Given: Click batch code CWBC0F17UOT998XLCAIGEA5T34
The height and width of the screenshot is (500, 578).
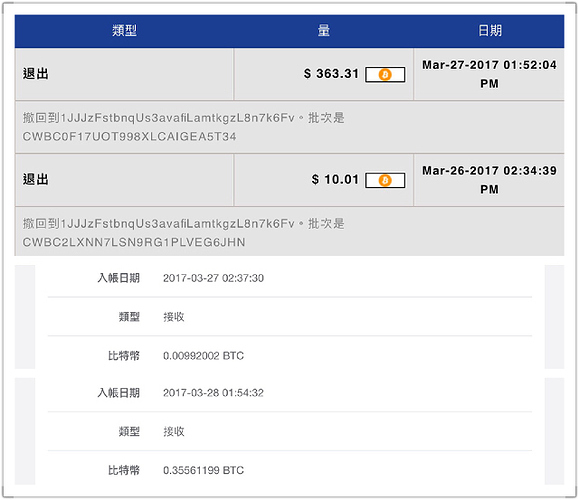Looking at the screenshot, I should pos(129,137).
